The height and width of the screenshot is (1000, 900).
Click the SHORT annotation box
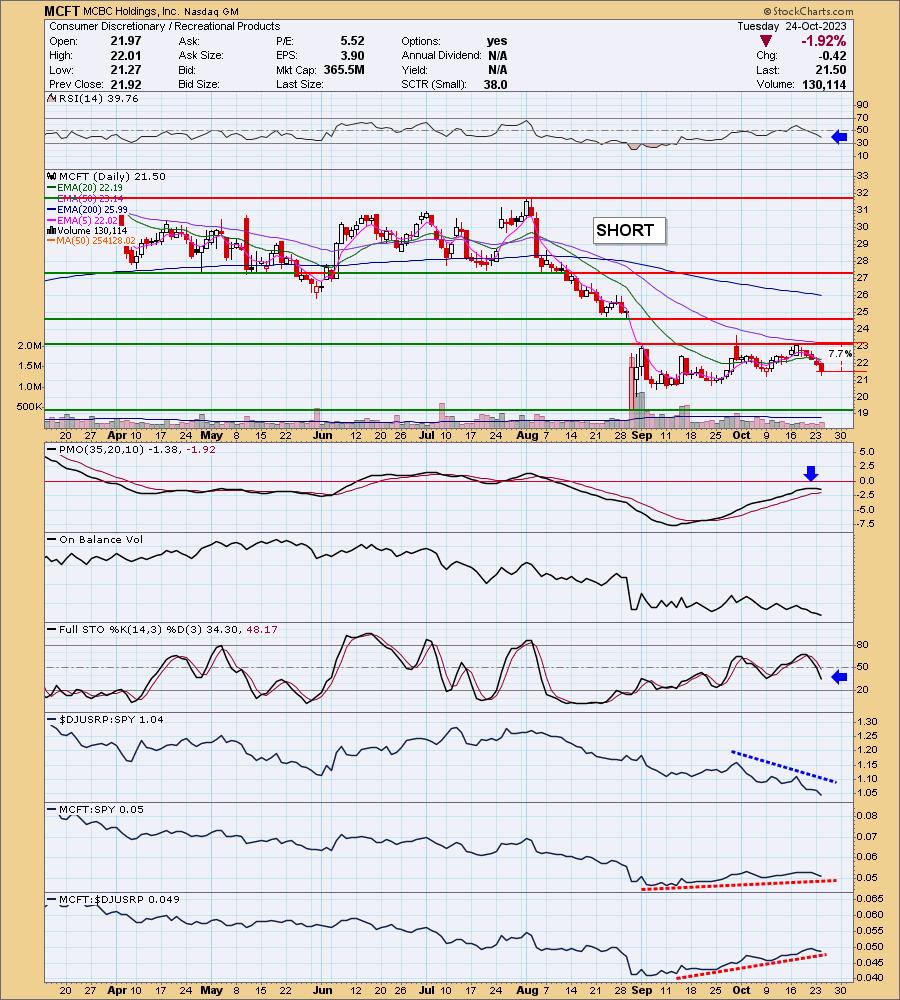[630, 230]
